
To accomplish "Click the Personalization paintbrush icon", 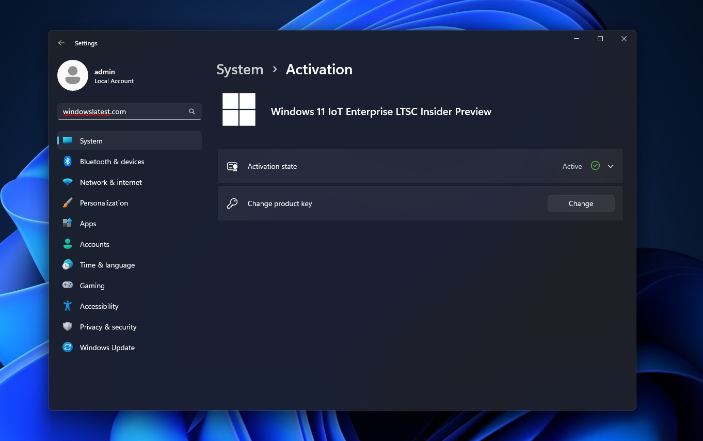I will pyautogui.click(x=67, y=203).
